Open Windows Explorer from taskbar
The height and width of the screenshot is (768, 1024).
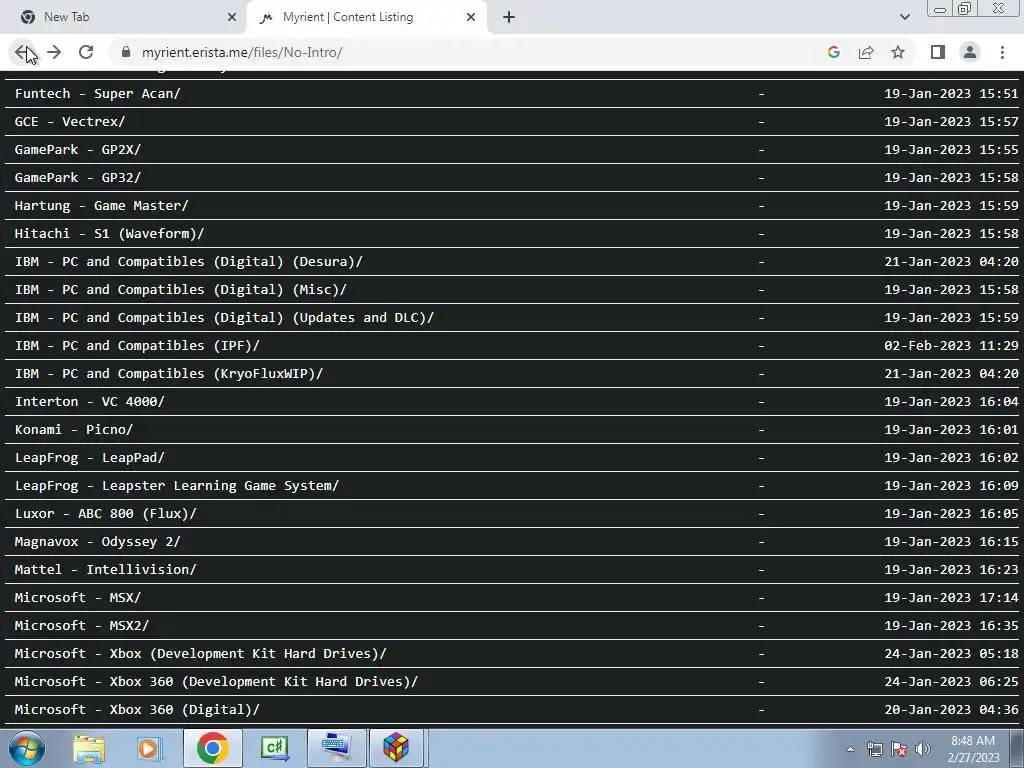(89, 748)
